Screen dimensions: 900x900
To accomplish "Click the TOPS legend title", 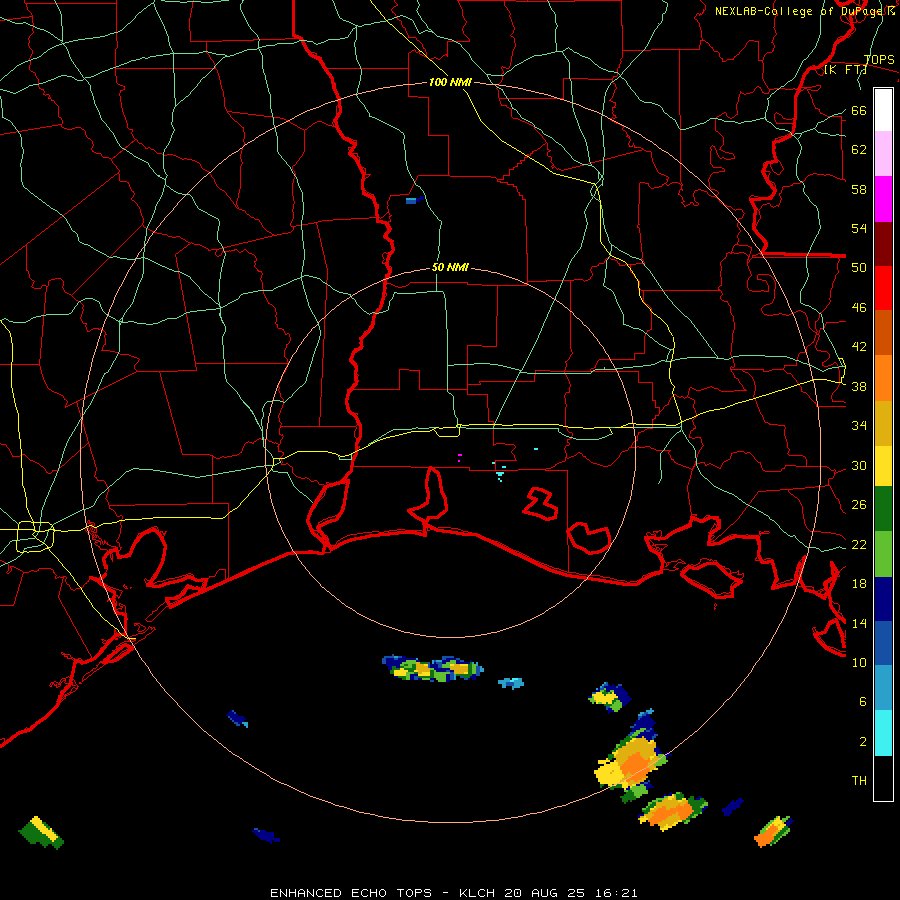I will (879, 59).
